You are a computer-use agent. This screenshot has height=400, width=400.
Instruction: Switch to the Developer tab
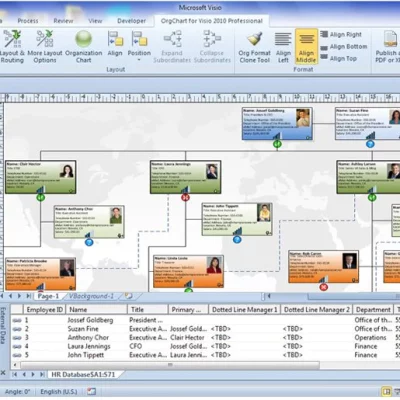(132, 21)
